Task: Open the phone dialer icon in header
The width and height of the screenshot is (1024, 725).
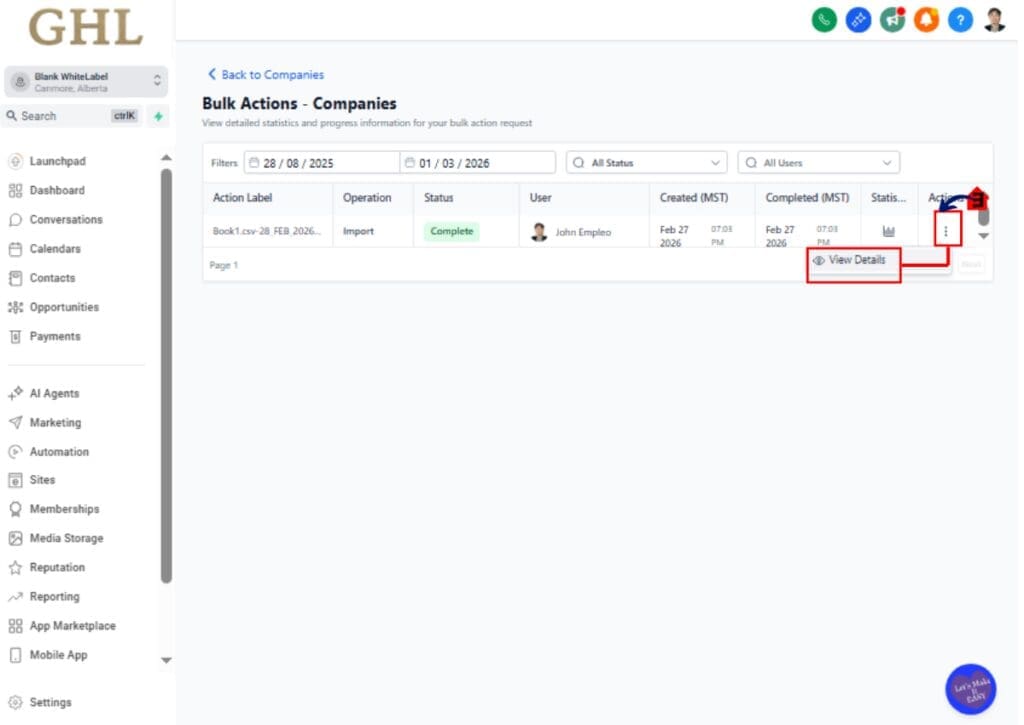Action: [824, 19]
